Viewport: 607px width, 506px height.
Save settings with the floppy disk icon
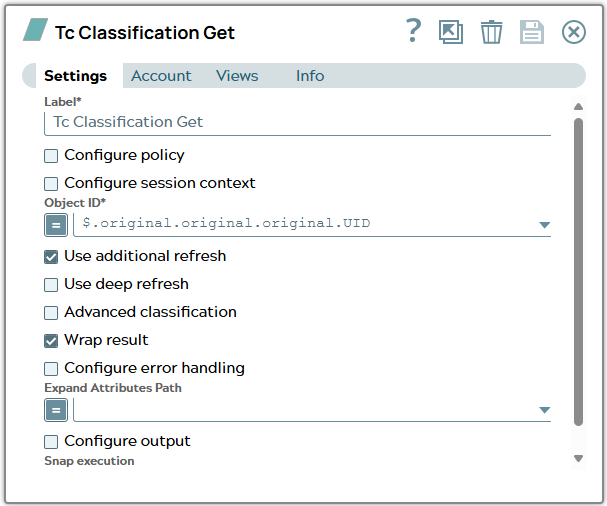tap(532, 32)
